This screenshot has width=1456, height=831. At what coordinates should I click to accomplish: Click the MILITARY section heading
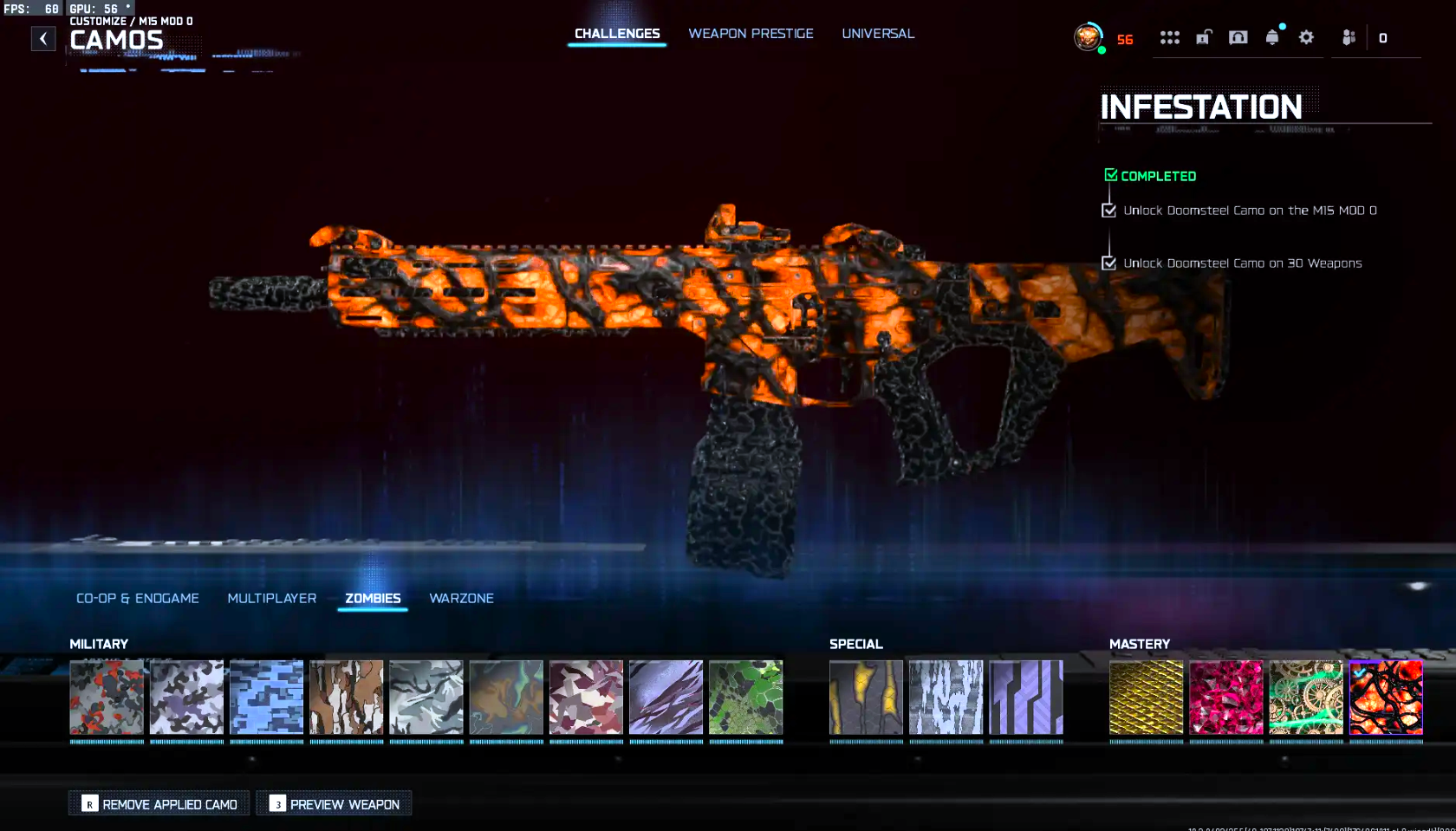click(x=99, y=644)
